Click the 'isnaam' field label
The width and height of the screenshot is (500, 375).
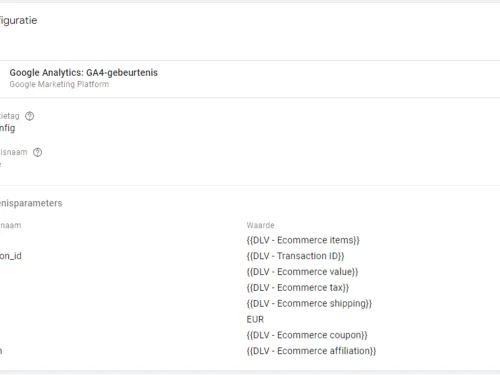pyautogui.click(x=14, y=152)
